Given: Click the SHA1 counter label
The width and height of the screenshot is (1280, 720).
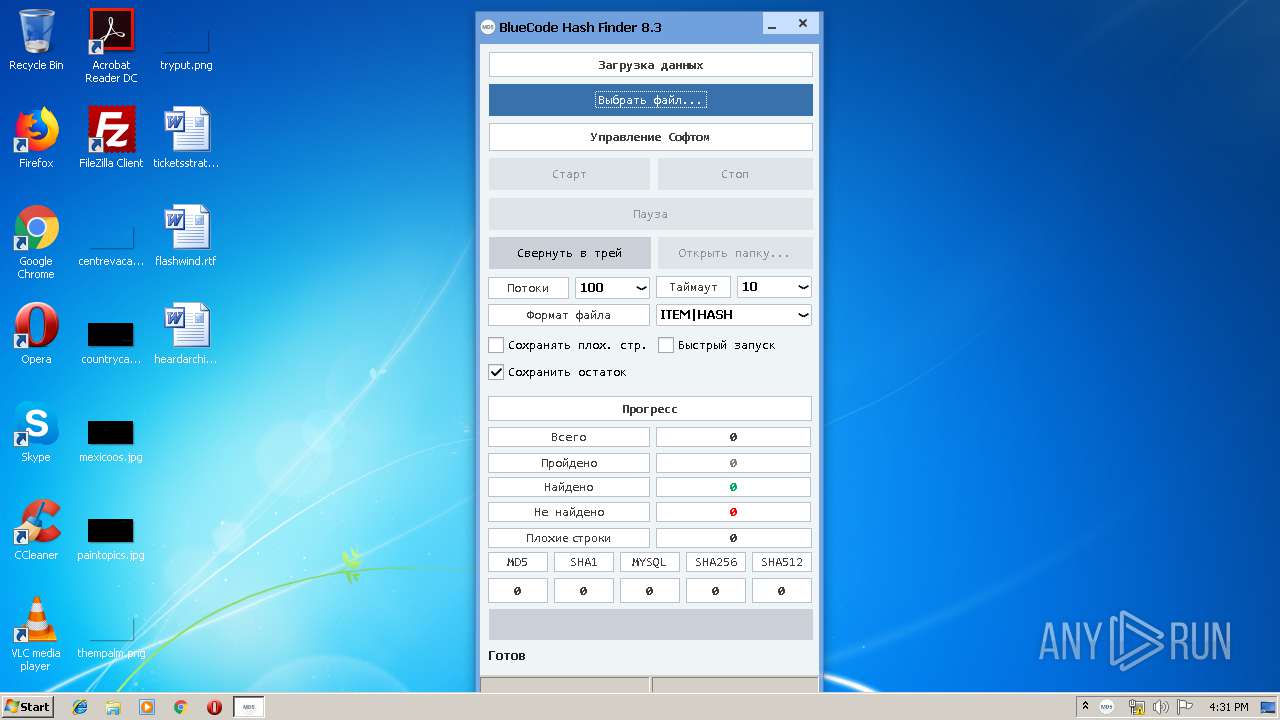Looking at the screenshot, I should [584, 562].
